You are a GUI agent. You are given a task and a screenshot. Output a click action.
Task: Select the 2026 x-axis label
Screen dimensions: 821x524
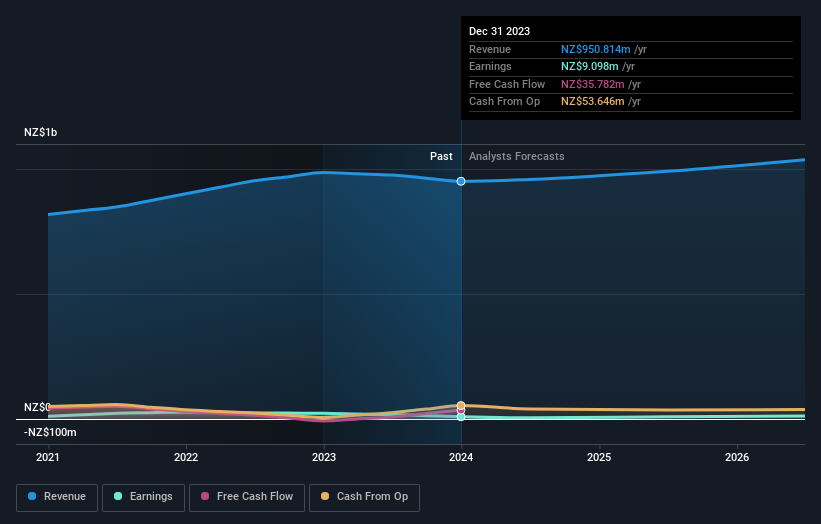[737, 457]
